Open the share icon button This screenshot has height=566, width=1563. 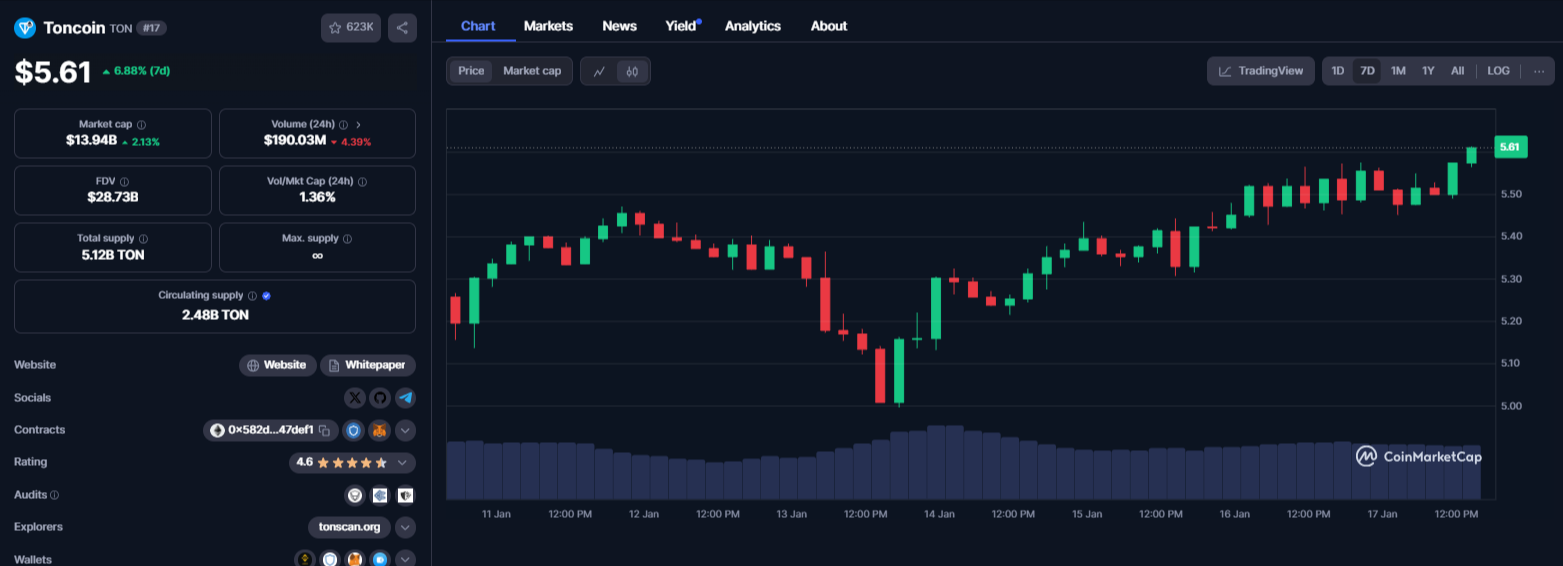pos(402,28)
